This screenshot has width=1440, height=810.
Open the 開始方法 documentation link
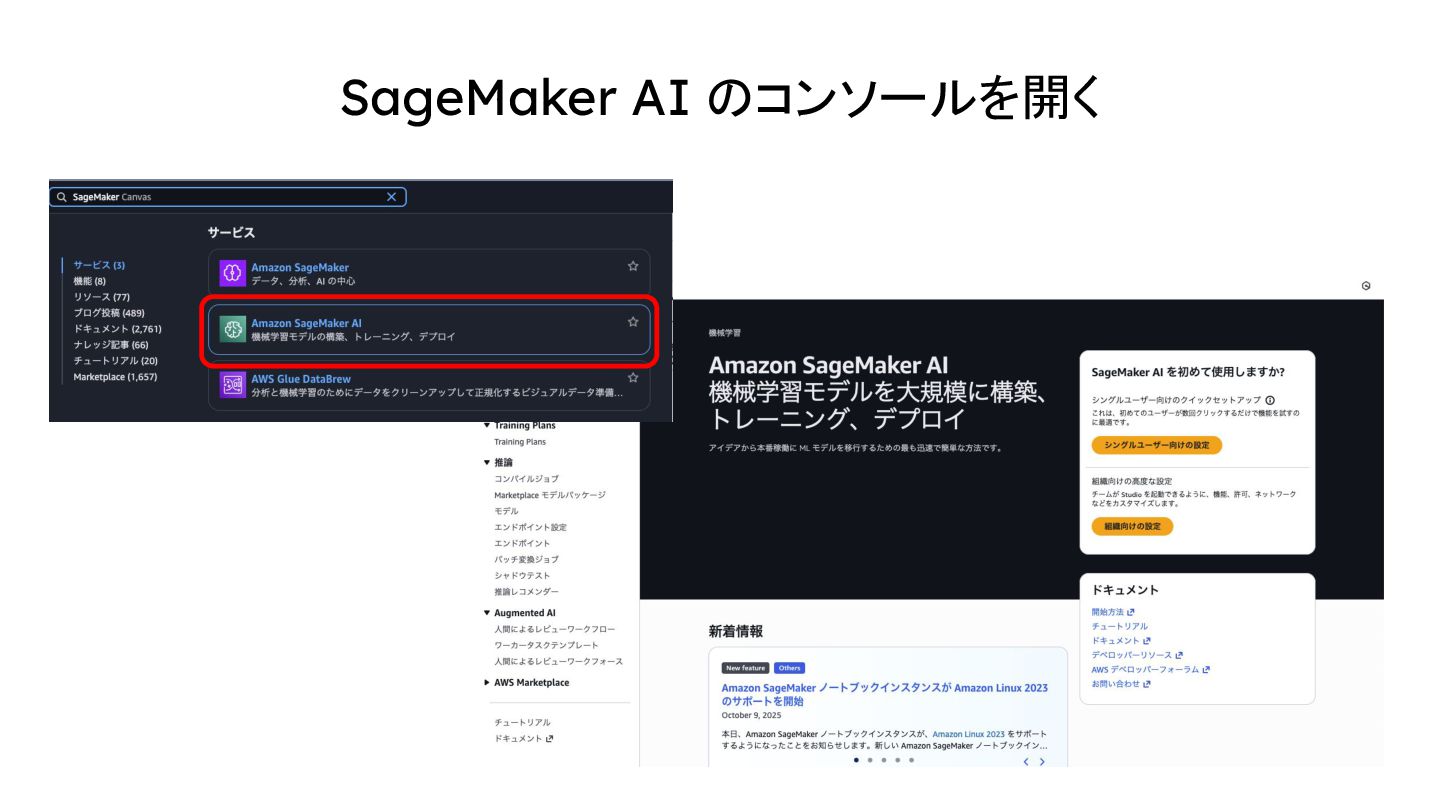click(x=1108, y=612)
